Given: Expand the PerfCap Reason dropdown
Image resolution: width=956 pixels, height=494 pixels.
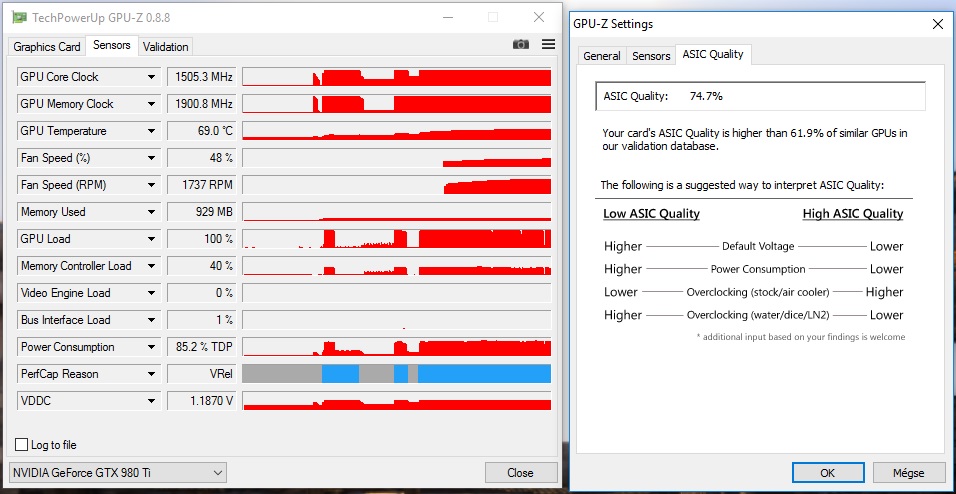Looking at the screenshot, I should click(151, 374).
